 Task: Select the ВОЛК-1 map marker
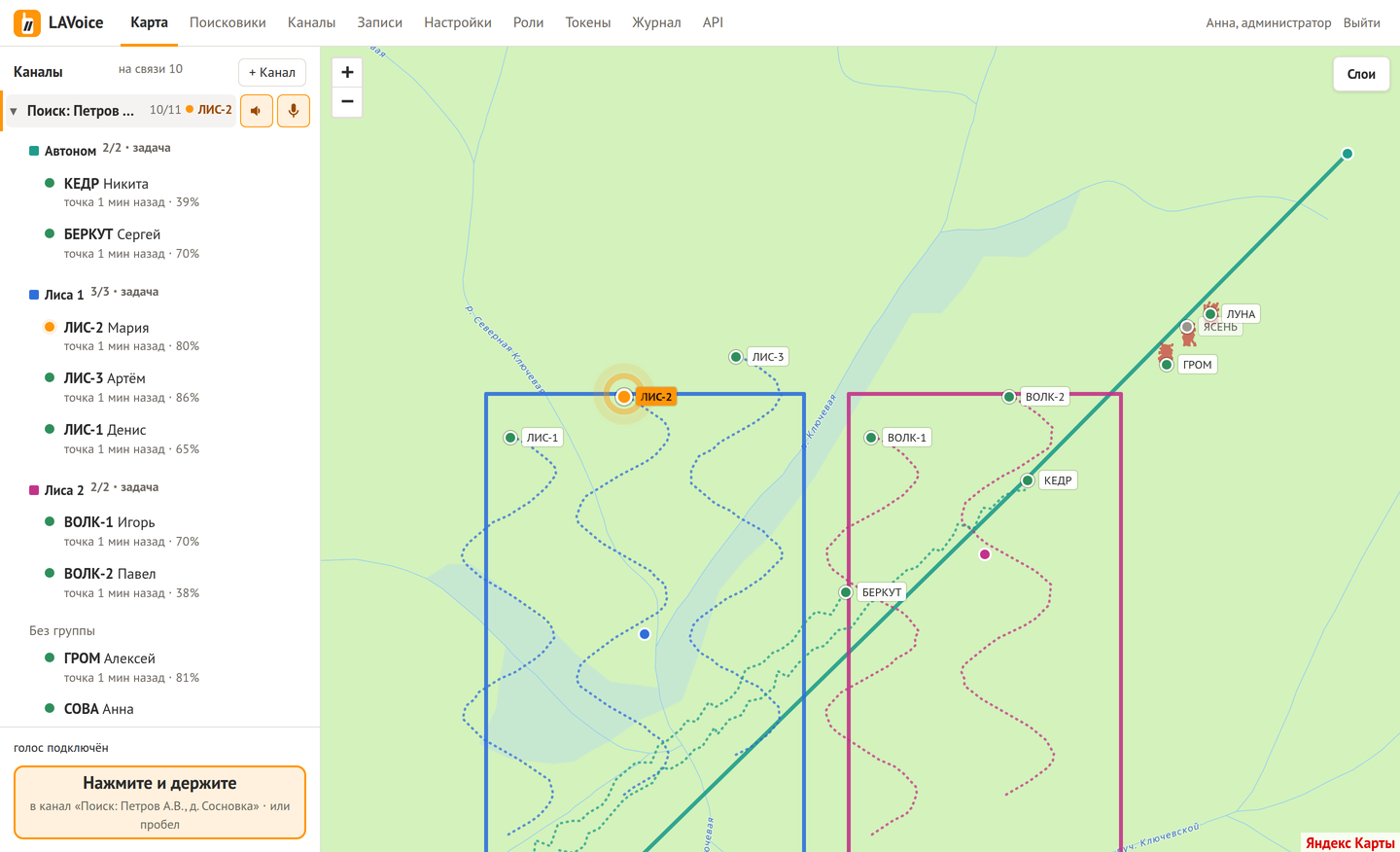[871, 438]
